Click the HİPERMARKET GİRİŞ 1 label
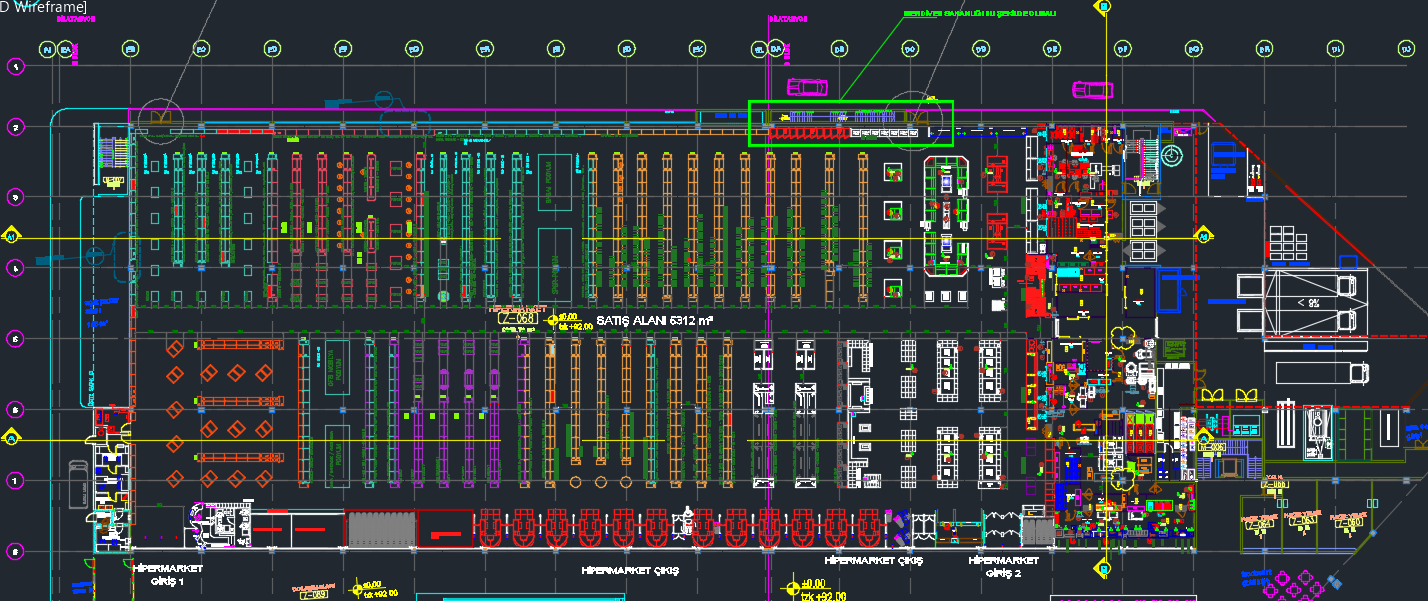The image size is (1428, 601). point(167,573)
